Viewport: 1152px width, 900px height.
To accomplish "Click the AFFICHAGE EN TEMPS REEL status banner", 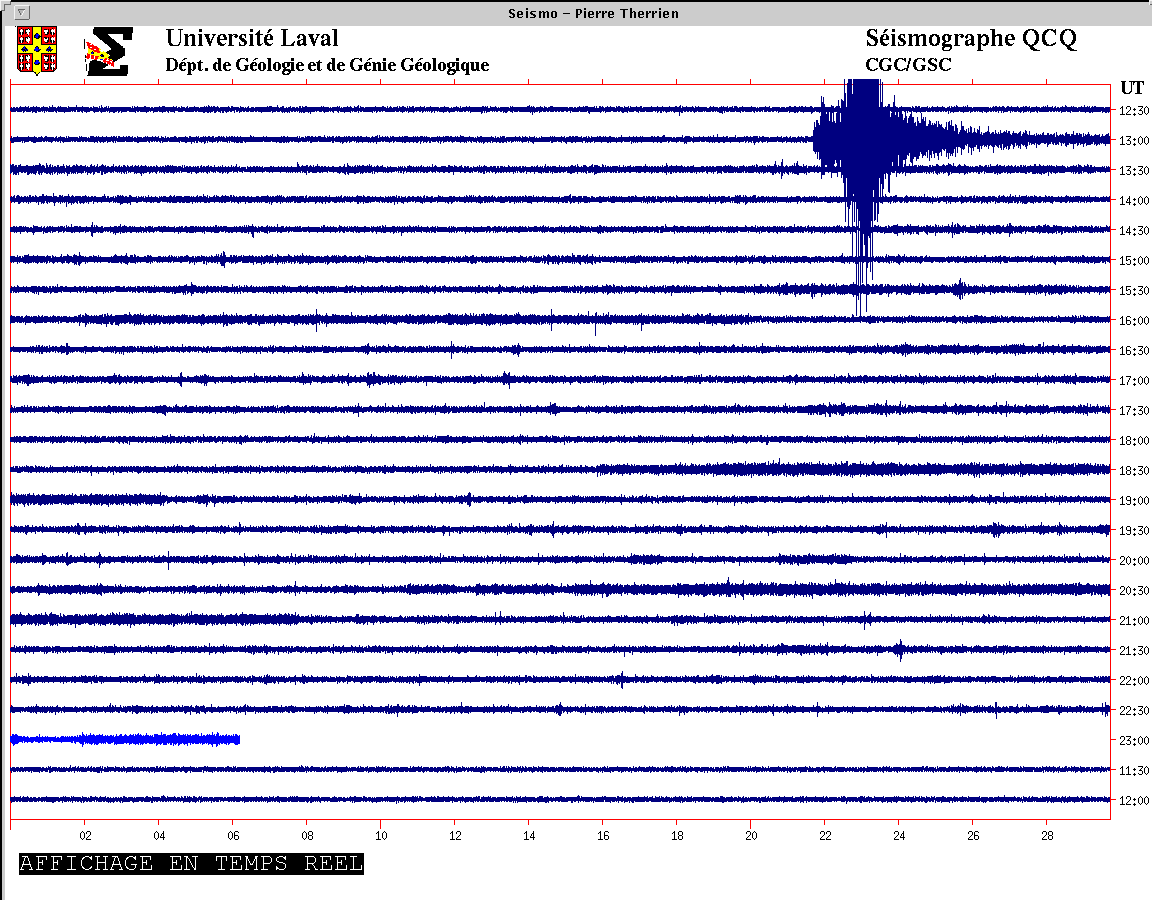I will pos(191,863).
